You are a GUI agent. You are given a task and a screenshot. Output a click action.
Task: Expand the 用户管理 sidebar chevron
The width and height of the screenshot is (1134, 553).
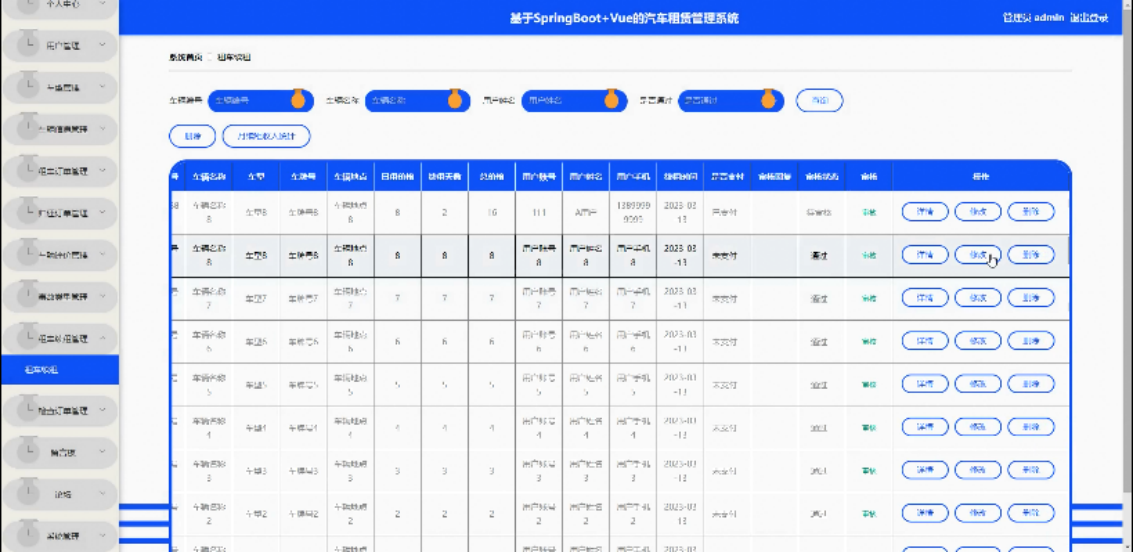(x=102, y=46)
